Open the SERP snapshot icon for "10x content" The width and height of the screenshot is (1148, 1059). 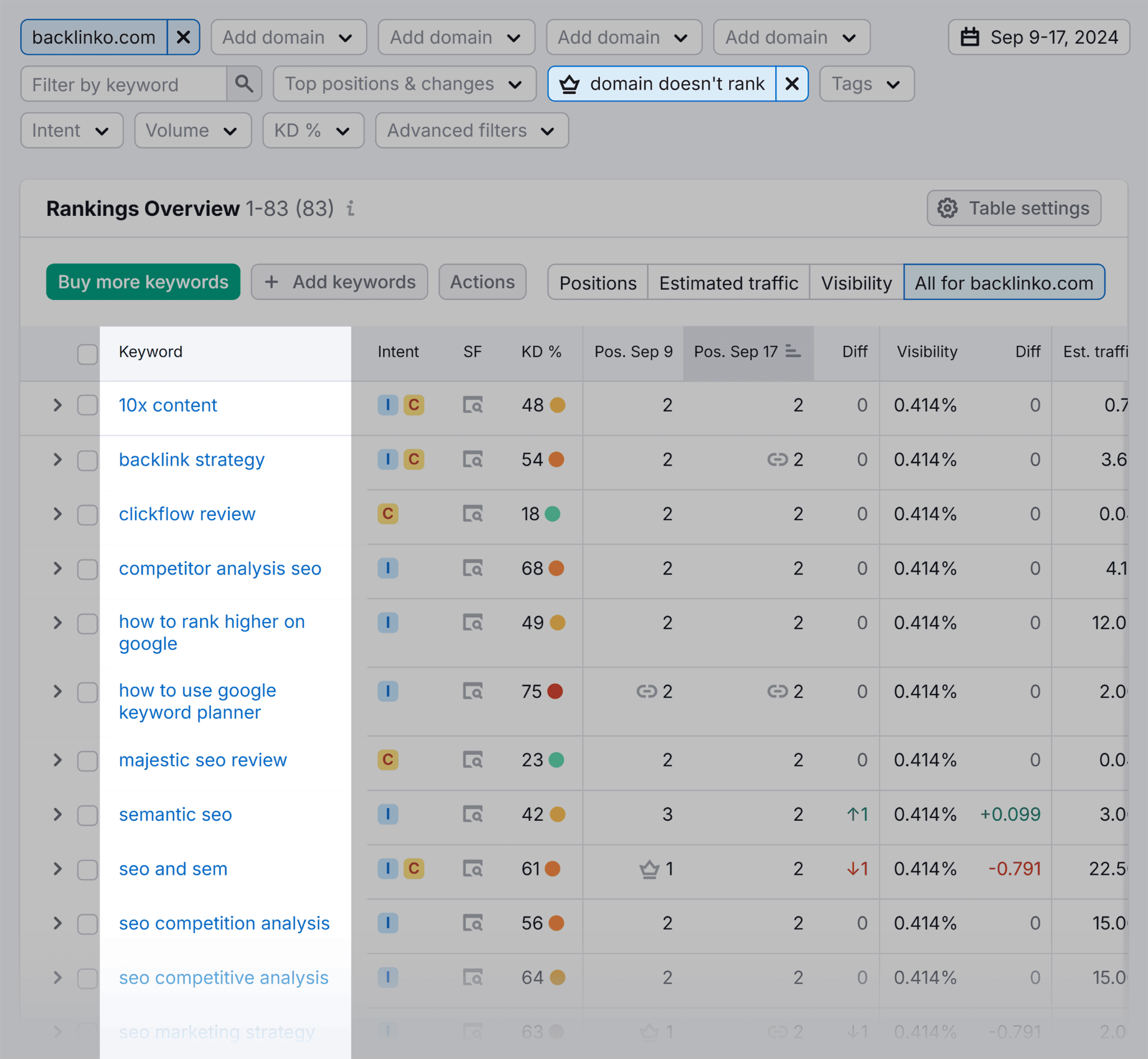coord(472,405)
